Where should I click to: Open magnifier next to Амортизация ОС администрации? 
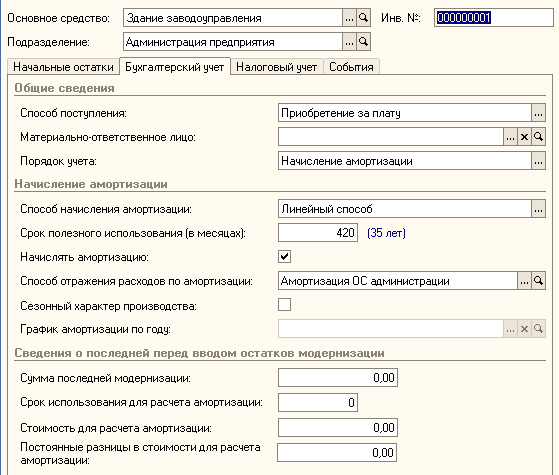coord(538,281)
